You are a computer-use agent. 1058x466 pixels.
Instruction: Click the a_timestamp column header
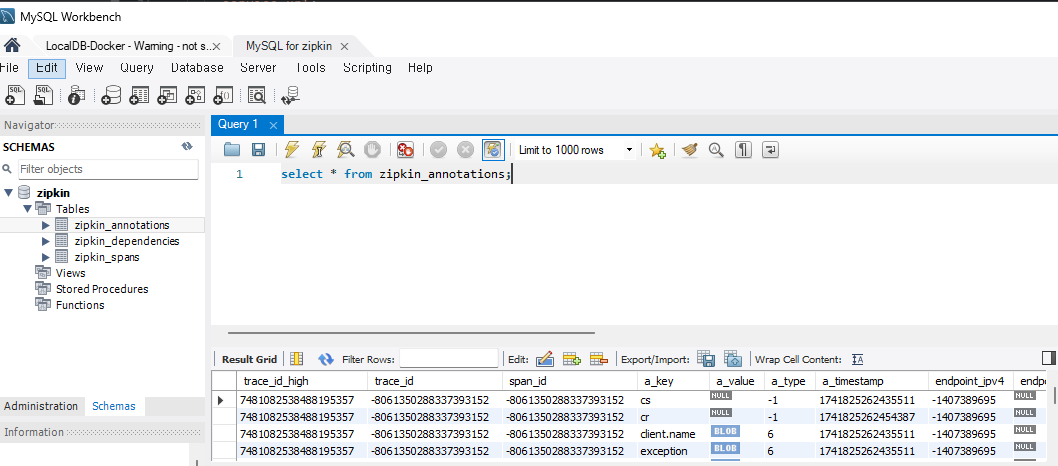(x=871, y=381)
